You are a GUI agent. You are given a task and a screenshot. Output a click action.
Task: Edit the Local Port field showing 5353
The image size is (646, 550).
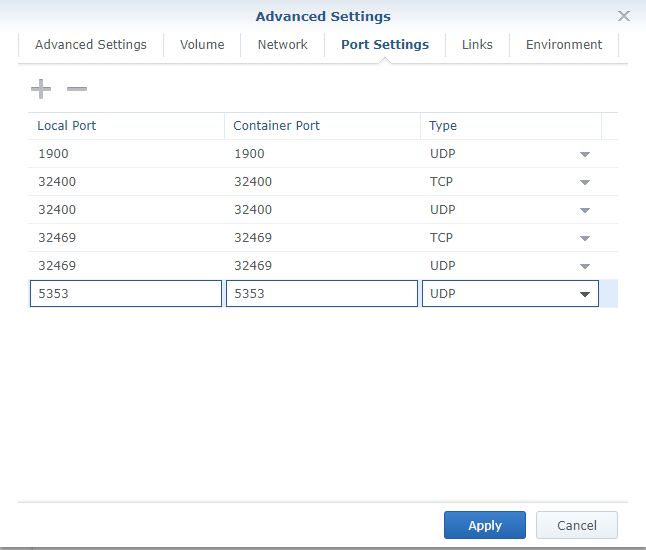[126, 294]
